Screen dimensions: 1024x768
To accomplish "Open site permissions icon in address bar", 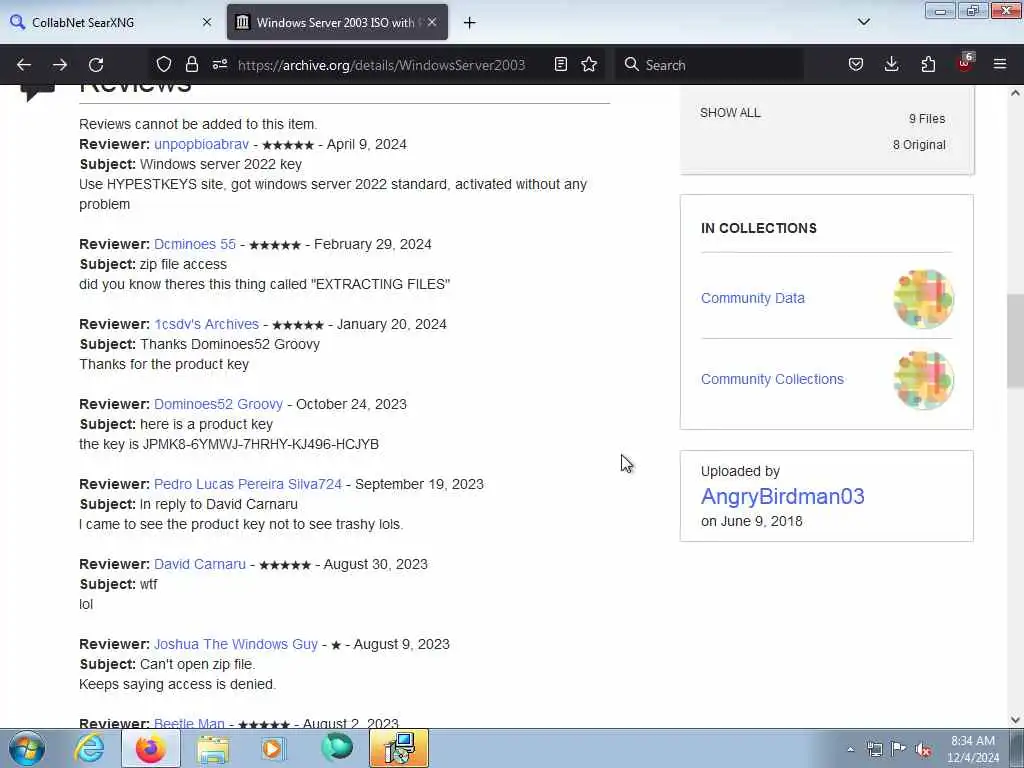I will point(220,64).
